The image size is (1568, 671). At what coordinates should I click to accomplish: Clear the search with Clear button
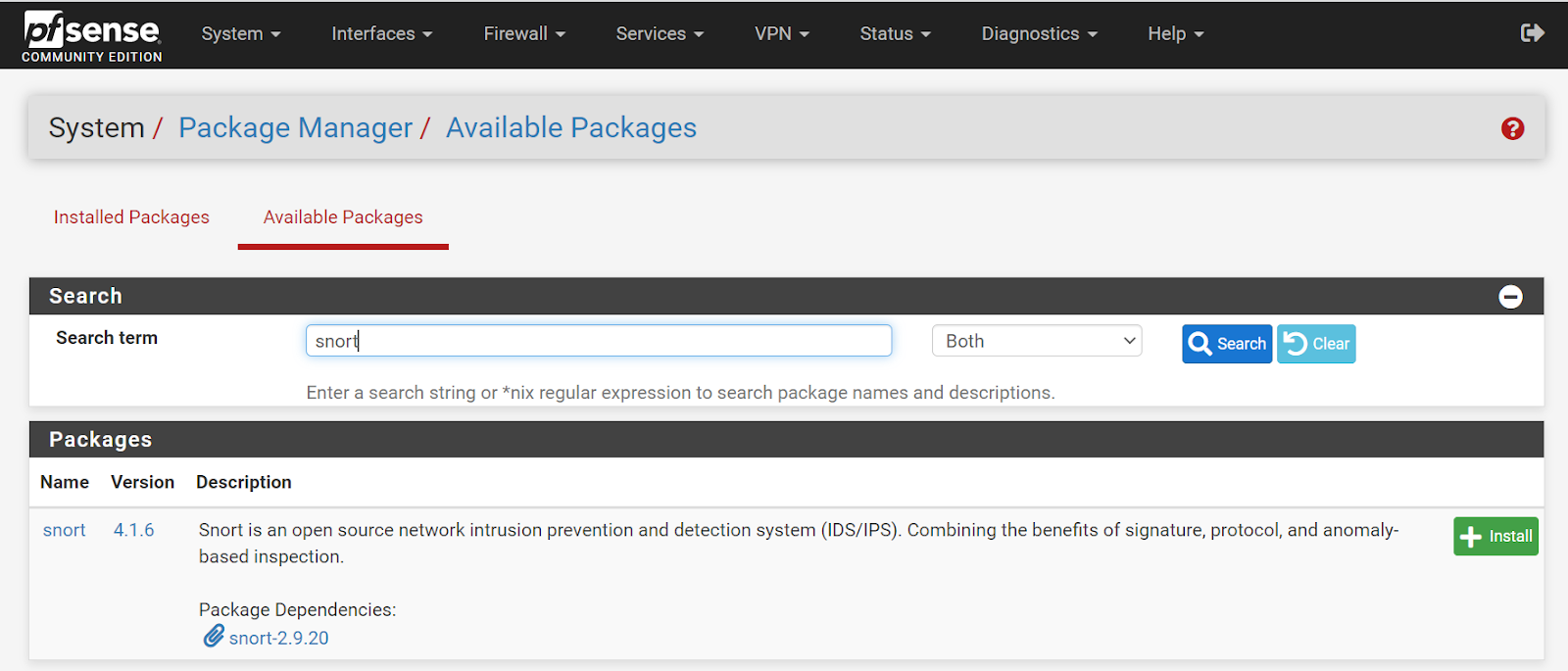(x=1316, y=344)
